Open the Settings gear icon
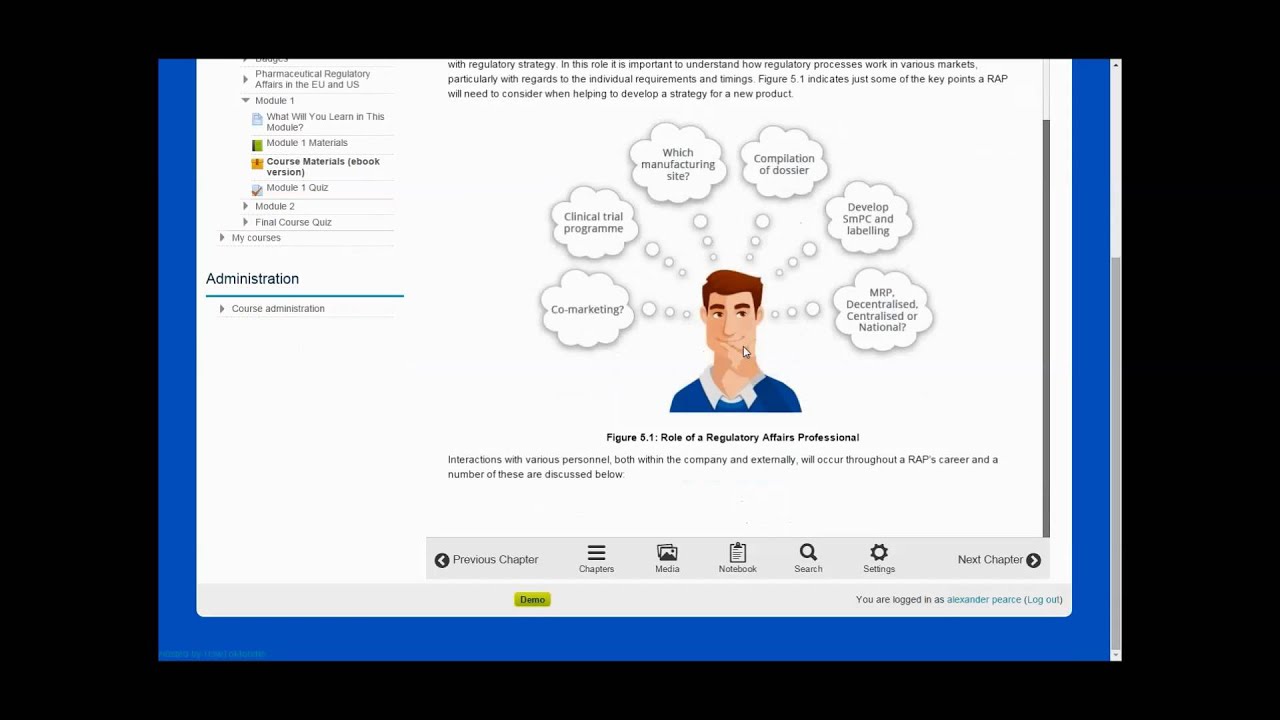 tap(879, 552)
